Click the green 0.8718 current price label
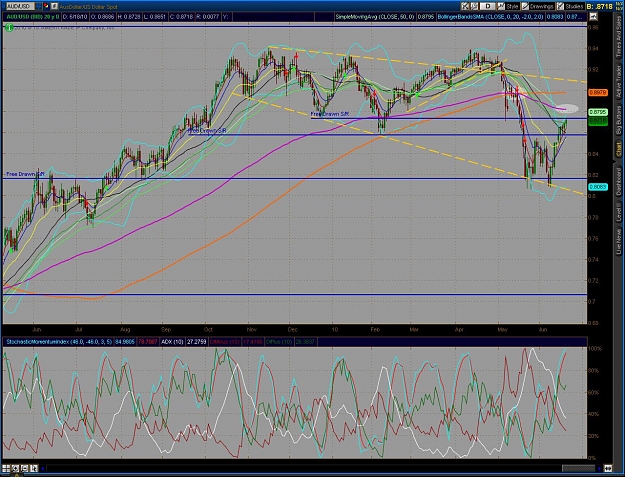 [598, 120]
